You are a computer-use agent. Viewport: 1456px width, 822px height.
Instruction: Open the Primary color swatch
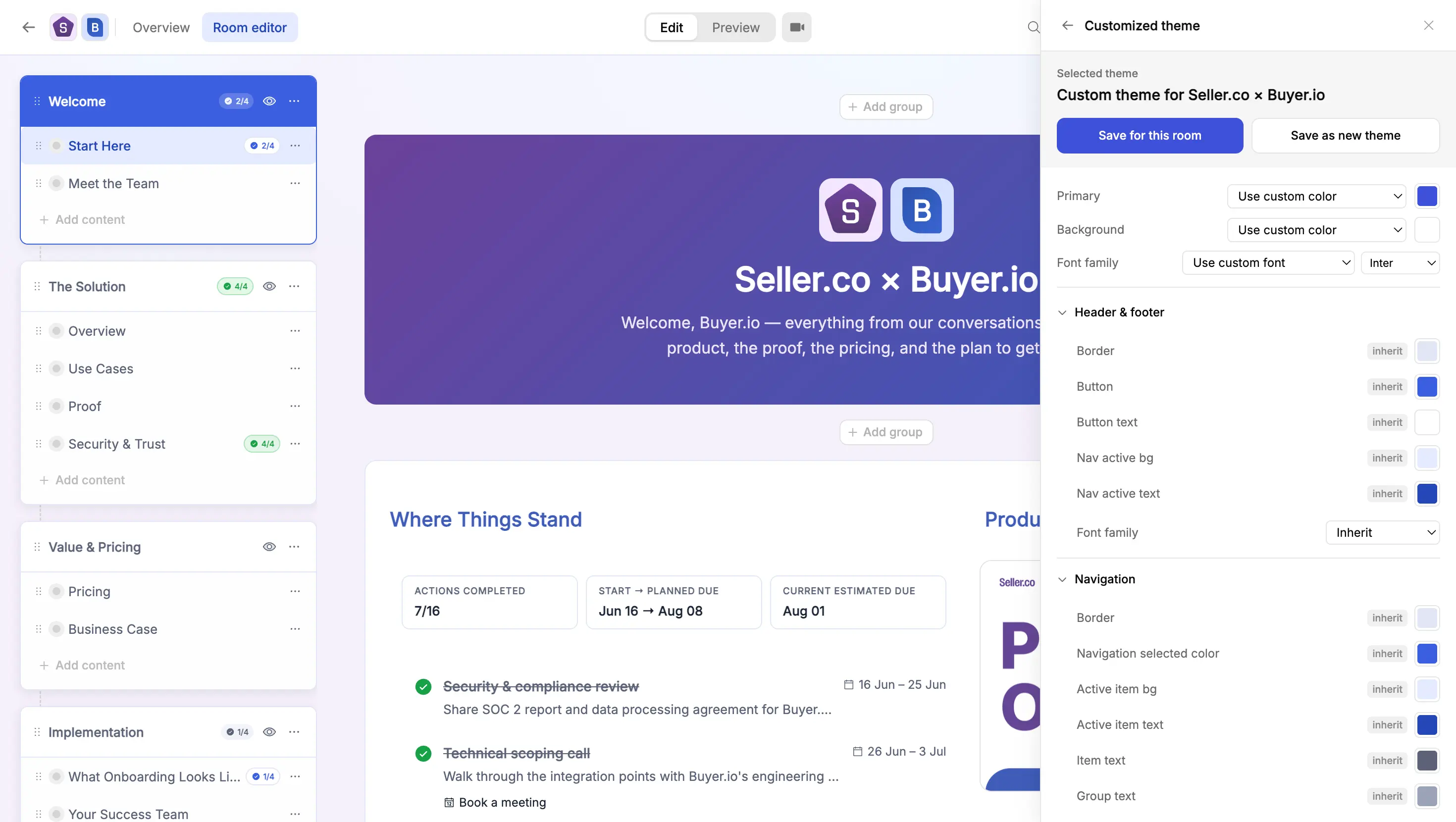(x=1427, y=196)
